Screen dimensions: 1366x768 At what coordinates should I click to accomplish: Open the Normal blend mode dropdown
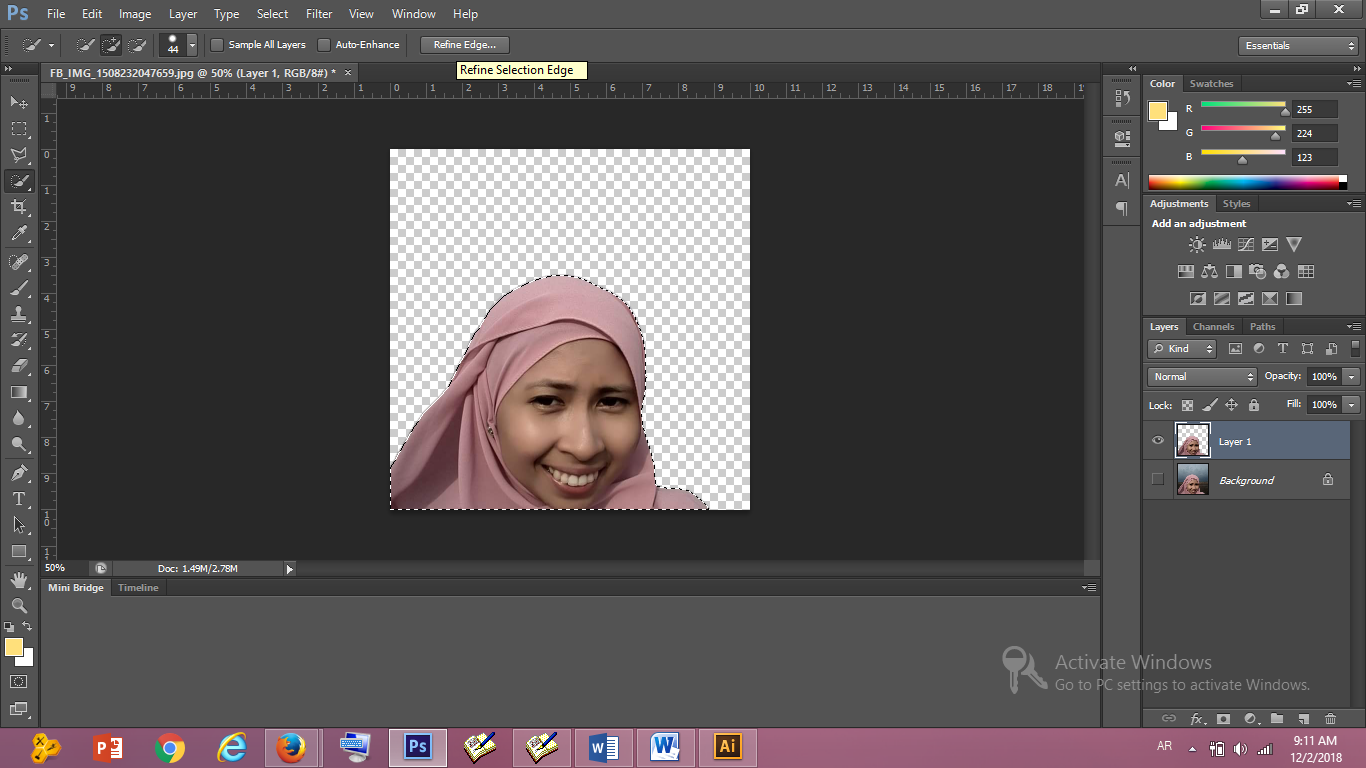coord(1201,376)
